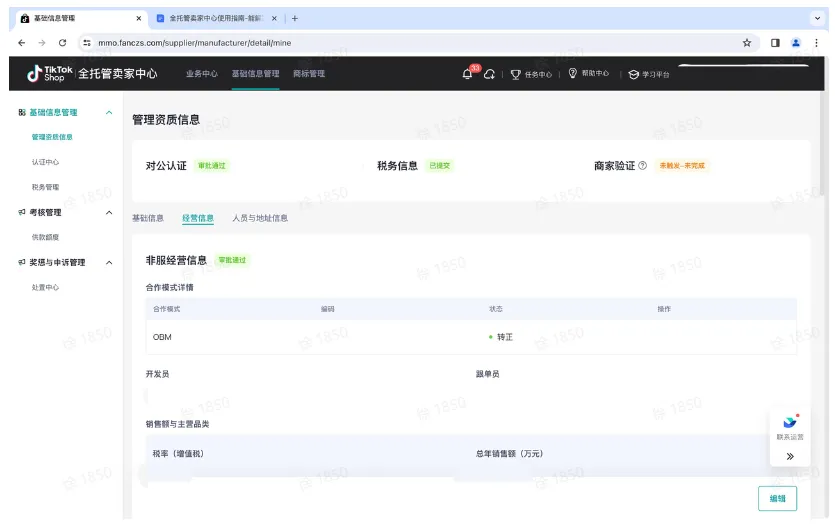Open 税务管理 in sidebar
The height and width of the screenshot is (530, 835).
(45, 187)
